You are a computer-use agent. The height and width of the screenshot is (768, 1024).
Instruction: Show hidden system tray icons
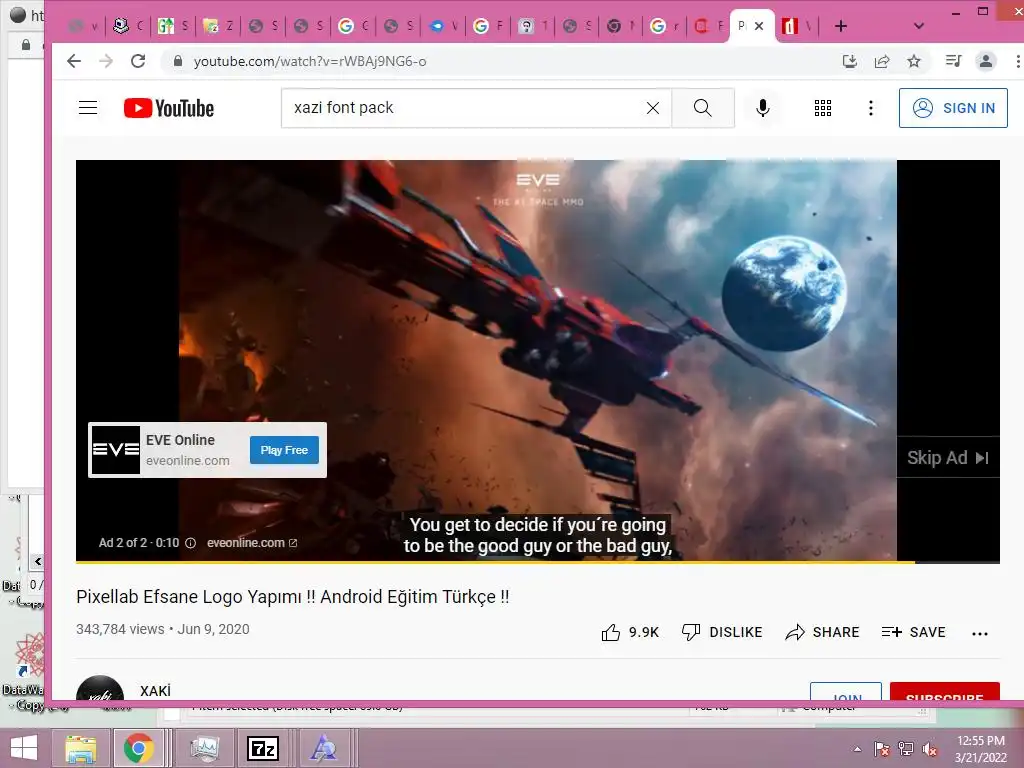pyautogui.click(x=857, y=749)
